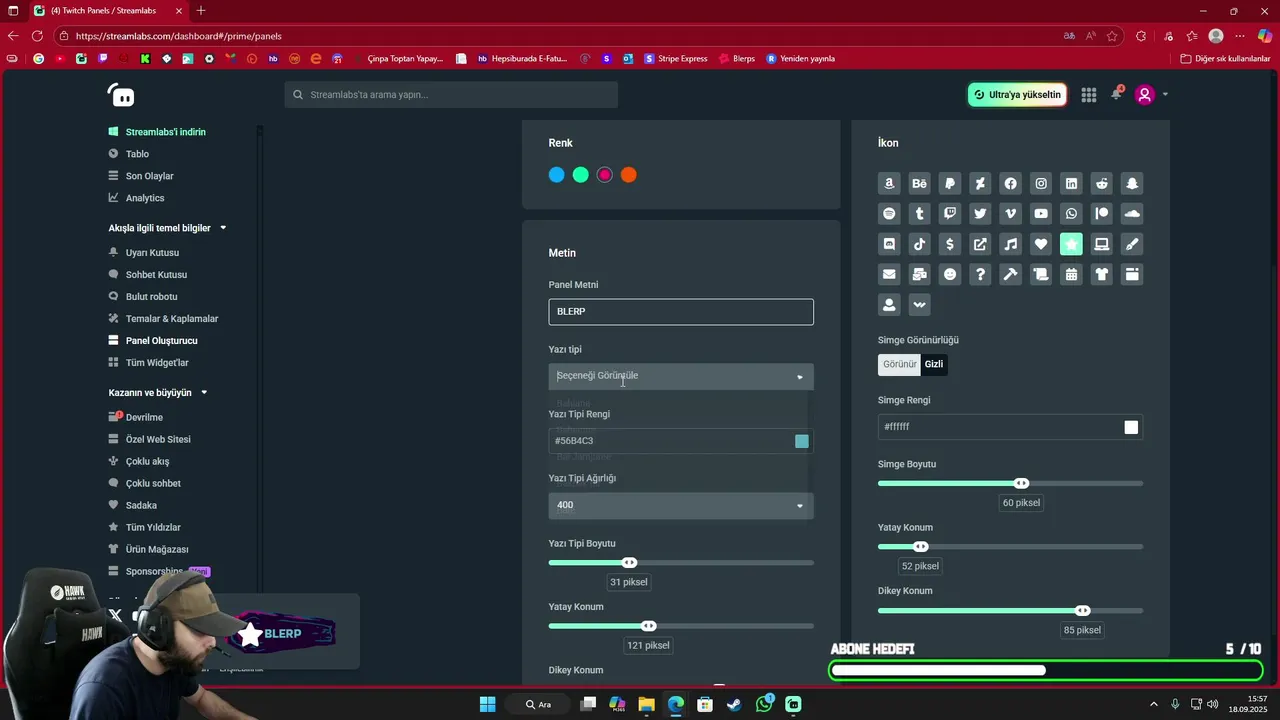Open the notifications bell

[1116, 94]
